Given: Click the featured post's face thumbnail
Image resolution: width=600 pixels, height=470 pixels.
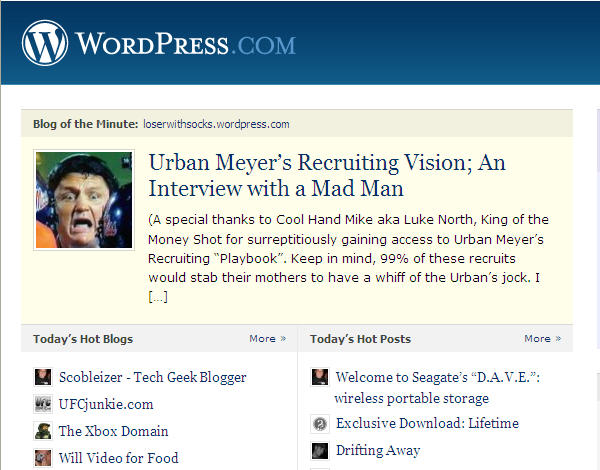Looking at the screenshot, I should coord(84,200).
